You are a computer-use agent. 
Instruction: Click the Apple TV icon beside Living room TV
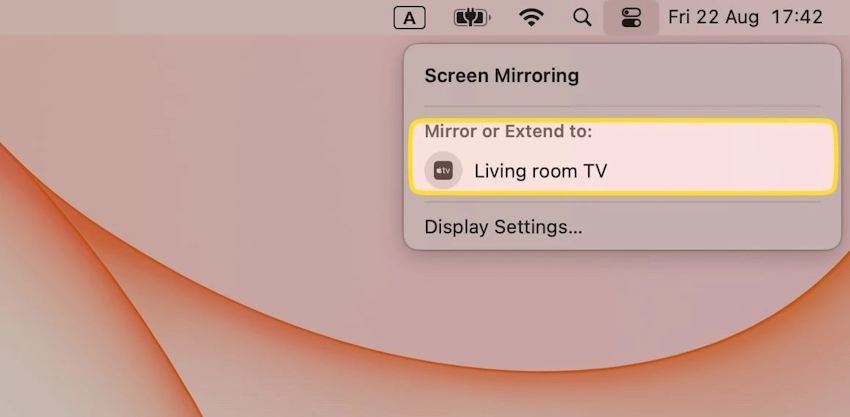pyautogui.click(x=443, y=171)
